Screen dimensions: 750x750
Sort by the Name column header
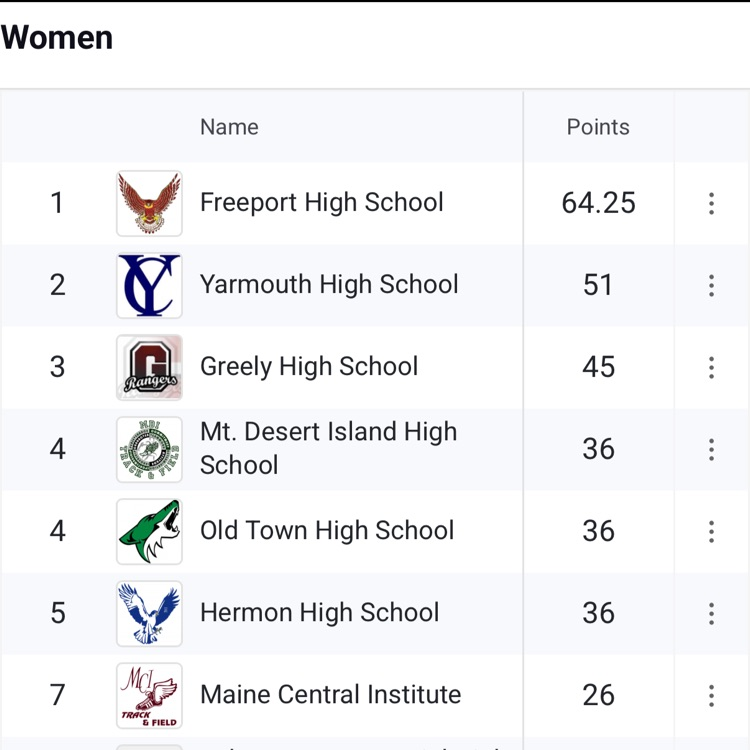pos(229,127)
